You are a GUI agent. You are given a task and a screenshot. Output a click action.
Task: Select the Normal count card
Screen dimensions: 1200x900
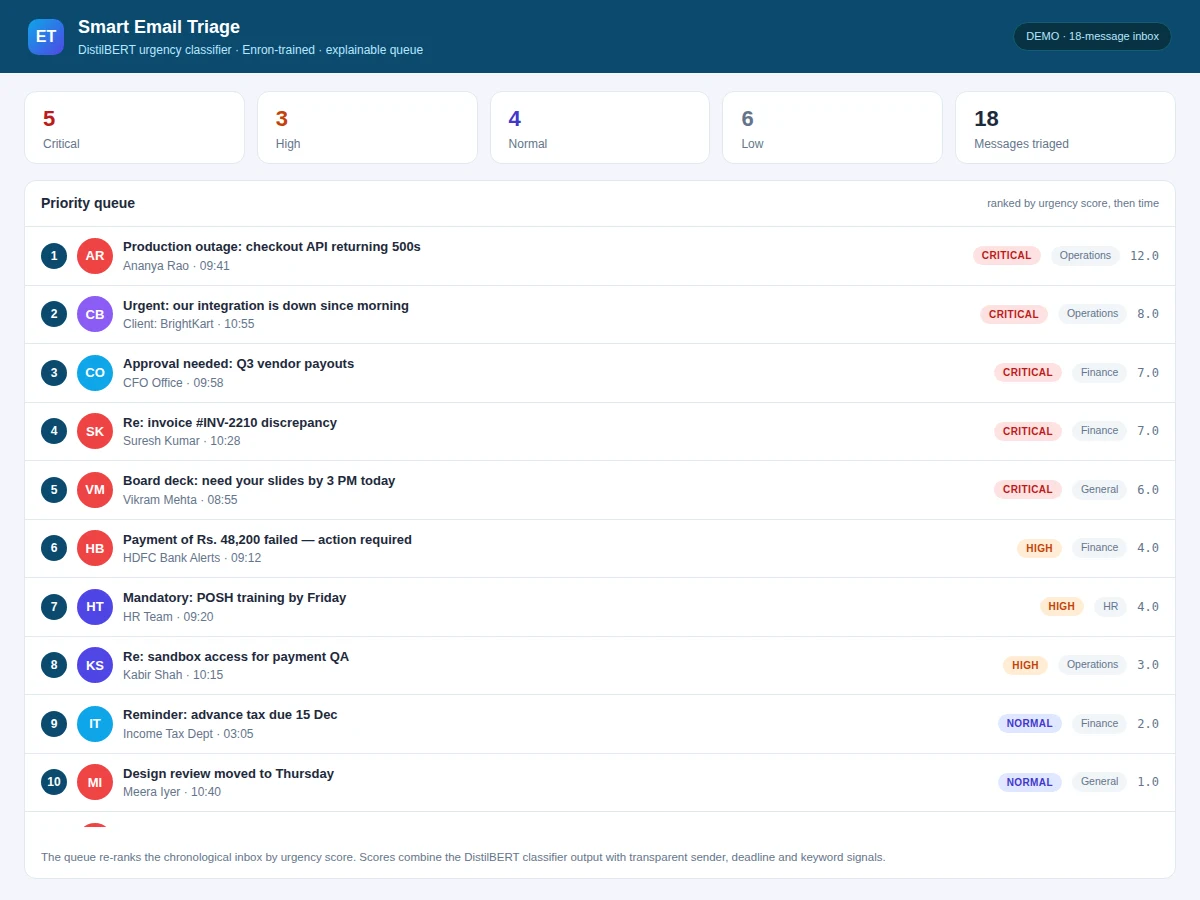pos(600,128)
